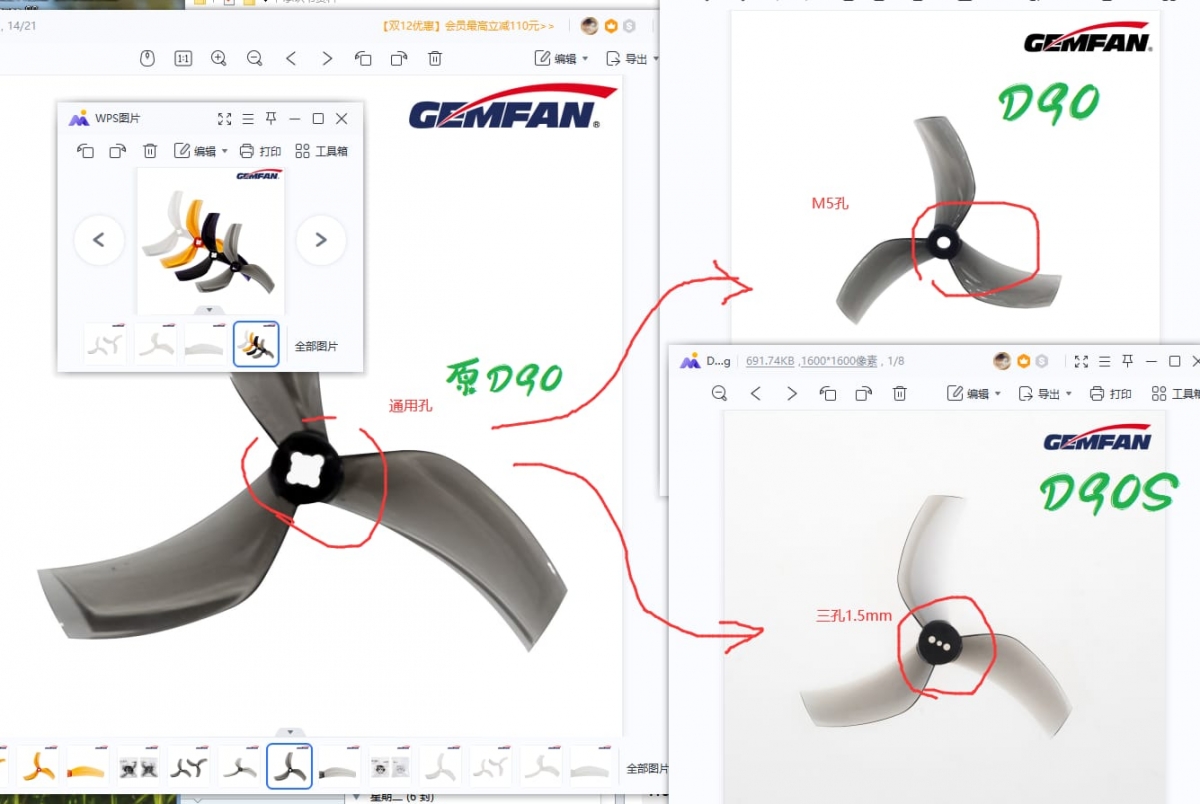The height and width of the screenshot is (804, 1200).
Task: Click 打印 print icon in D90S window
Action: coord(1111,394)
